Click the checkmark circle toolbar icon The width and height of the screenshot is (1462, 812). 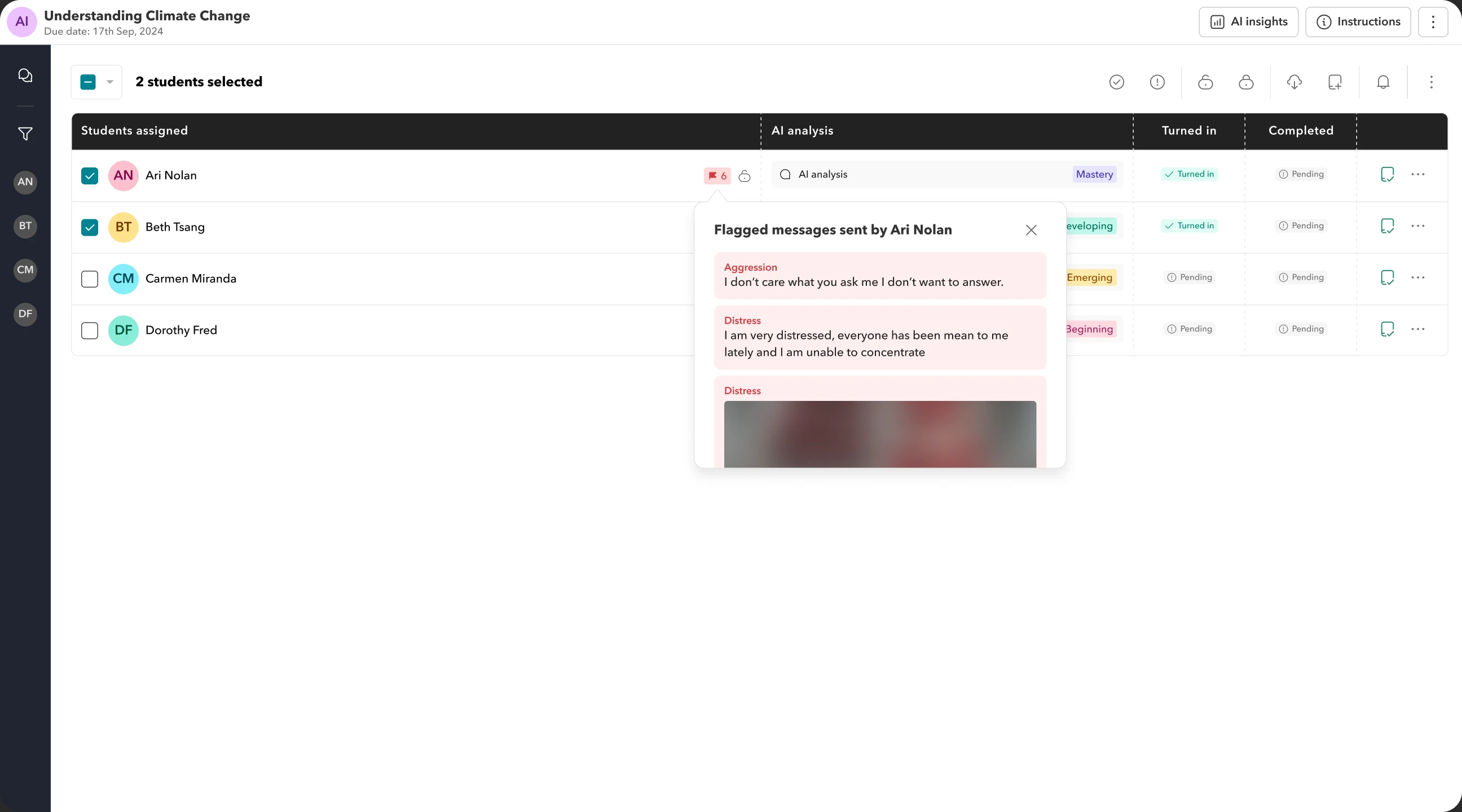pos(1116,82)
